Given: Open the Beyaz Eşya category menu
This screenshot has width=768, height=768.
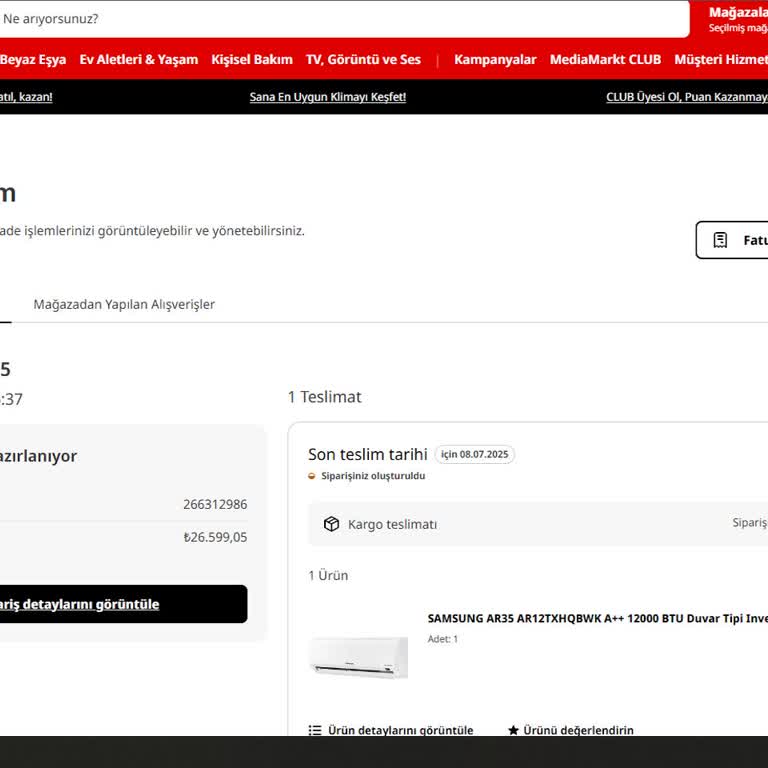Looking at the screenshot, I should click(x=33, y=59).
